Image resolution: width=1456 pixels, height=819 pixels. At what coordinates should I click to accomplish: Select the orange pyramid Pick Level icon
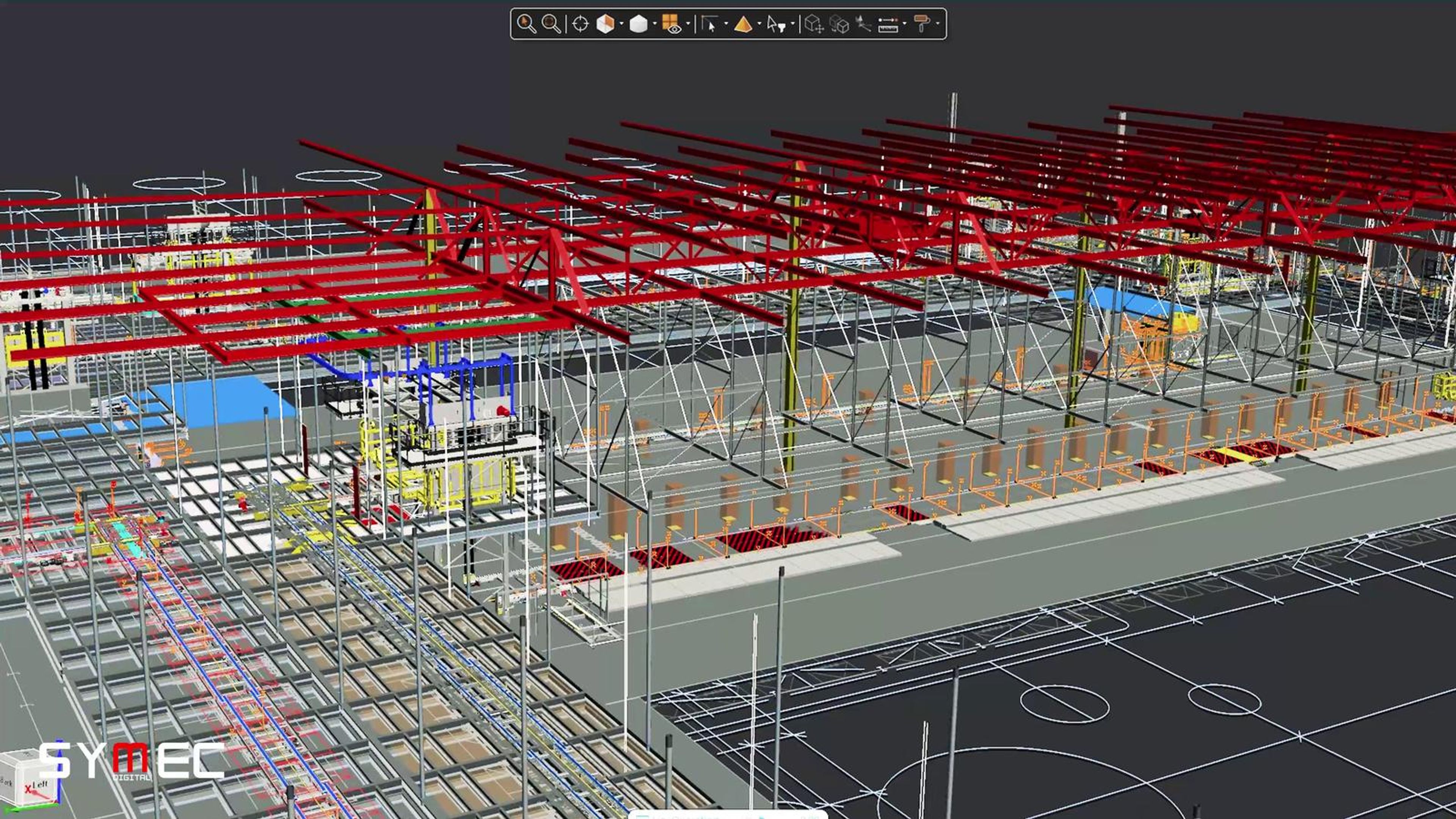[x=743, y=24]
